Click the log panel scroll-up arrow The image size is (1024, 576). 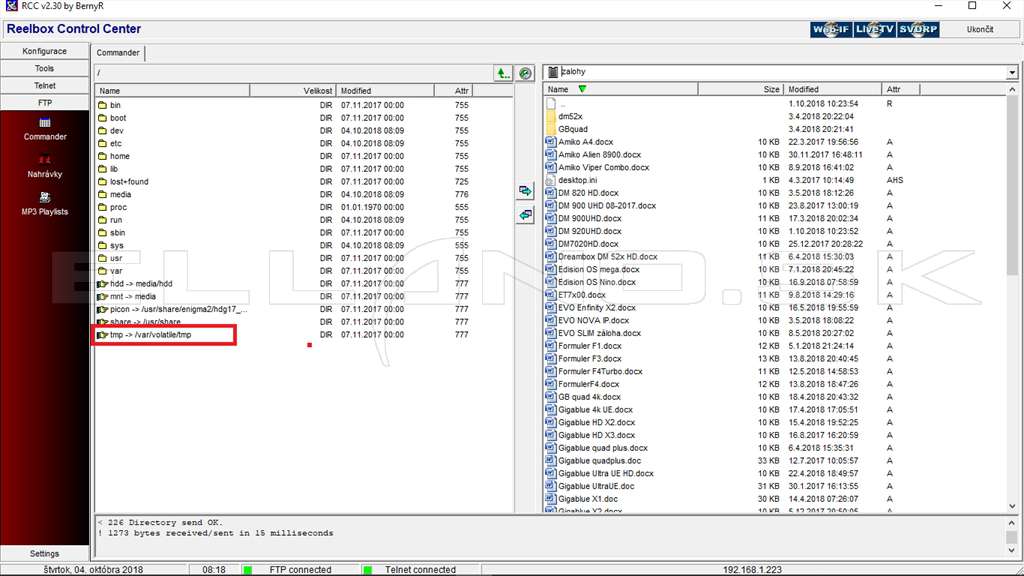pos(1012,523)
